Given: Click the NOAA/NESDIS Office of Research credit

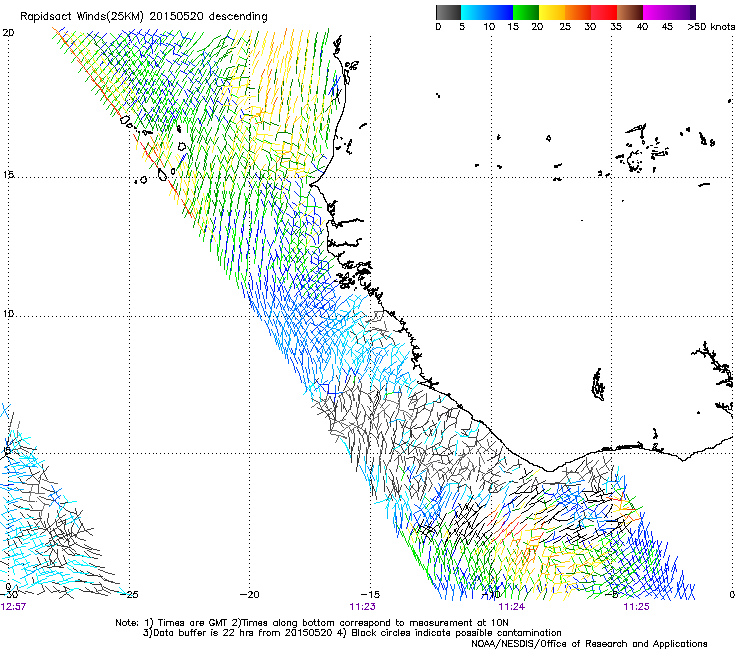Looking at the screenshot, I should (x=589, y=644).
